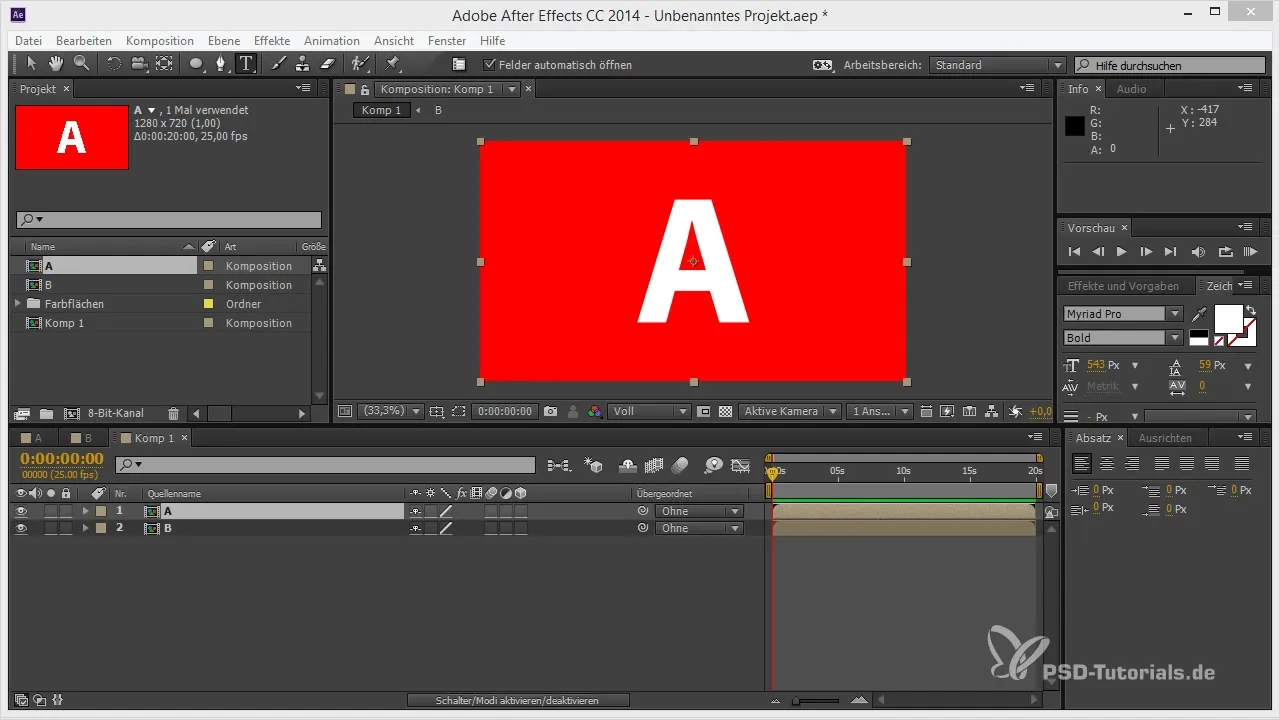
Task: Select the Brush tool
Action: click(279, 64)
